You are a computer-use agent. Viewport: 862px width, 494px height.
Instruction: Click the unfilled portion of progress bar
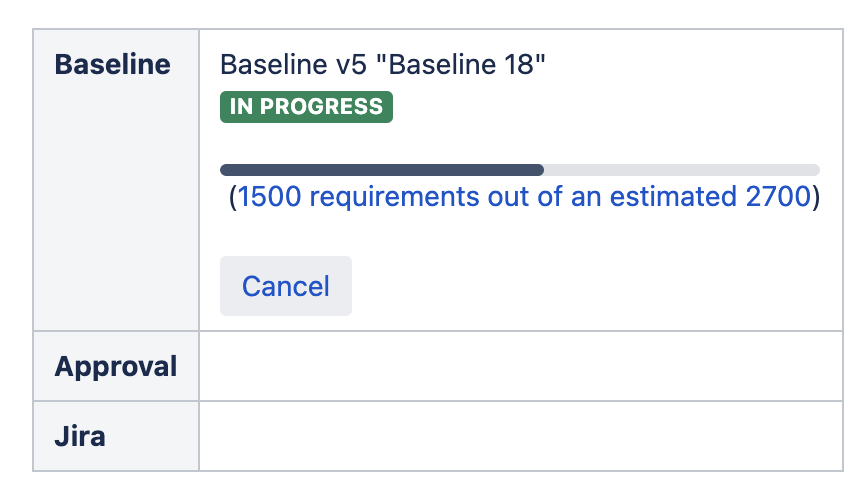coord(680,170)
